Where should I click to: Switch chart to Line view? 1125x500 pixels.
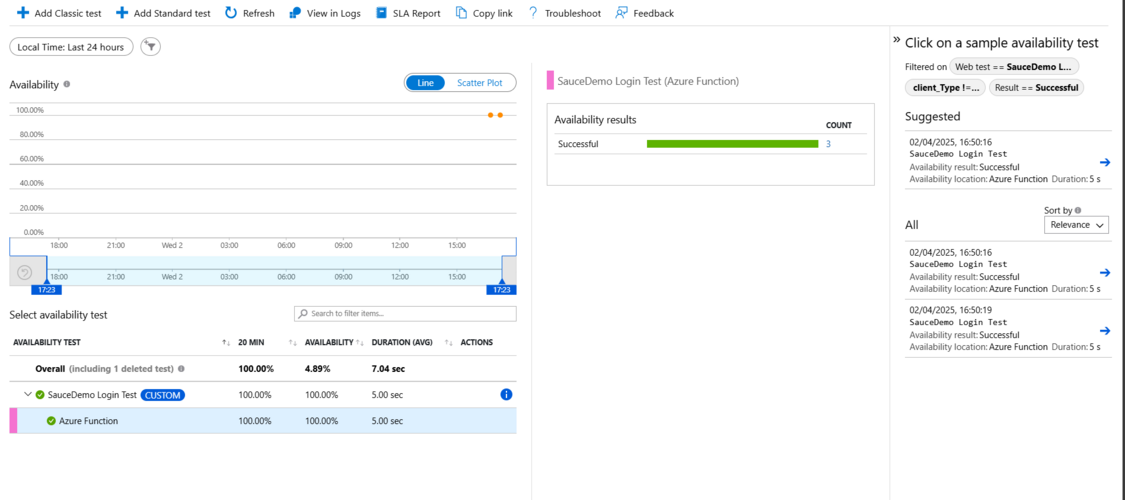(x=425, y=82)
